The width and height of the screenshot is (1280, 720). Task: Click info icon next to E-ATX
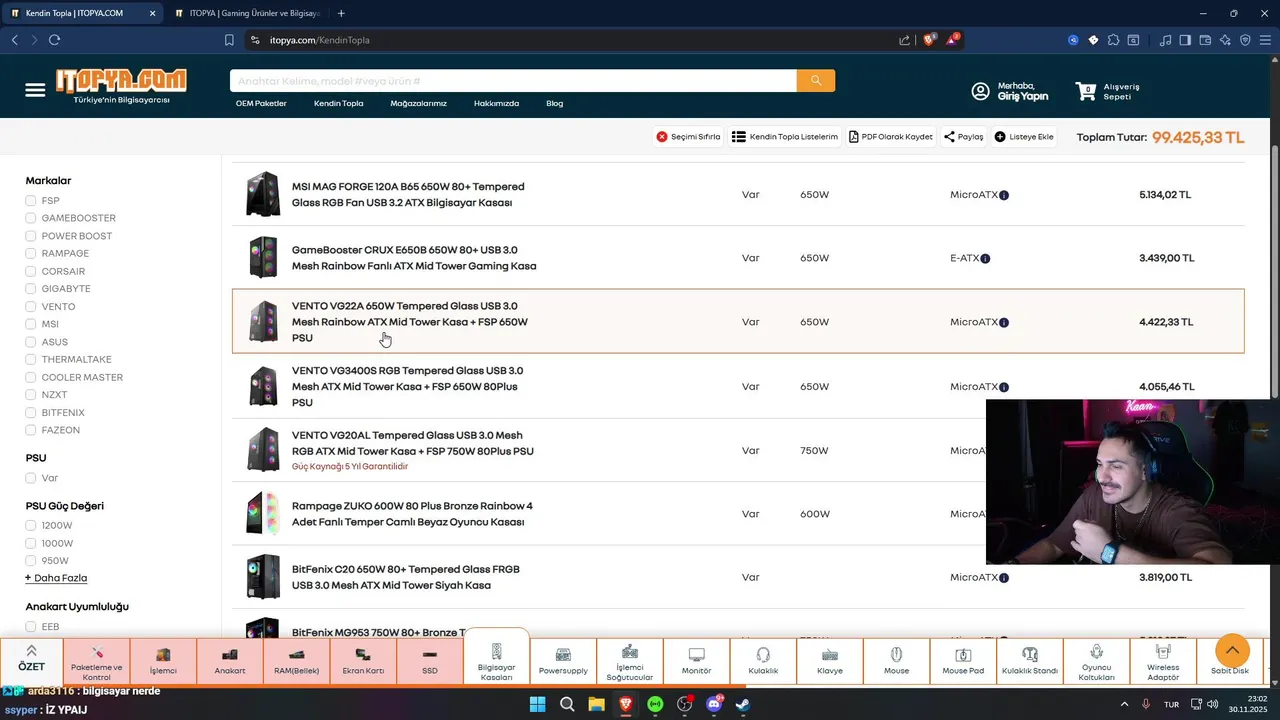(x=985, y=258)
